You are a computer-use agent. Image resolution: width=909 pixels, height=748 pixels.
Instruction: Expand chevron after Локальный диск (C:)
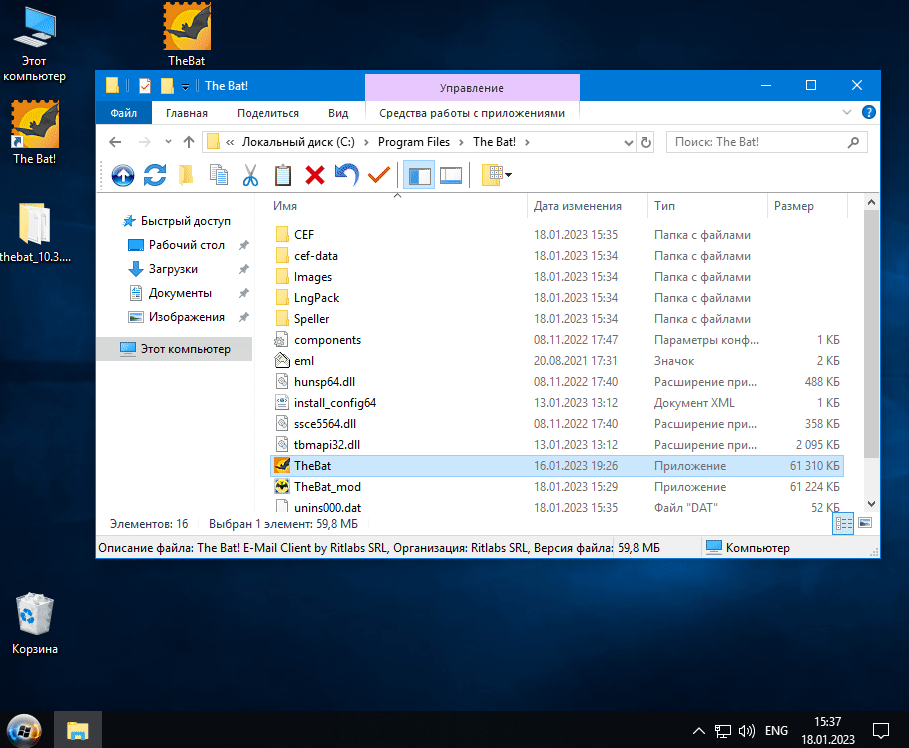click(x=366, y=142)
